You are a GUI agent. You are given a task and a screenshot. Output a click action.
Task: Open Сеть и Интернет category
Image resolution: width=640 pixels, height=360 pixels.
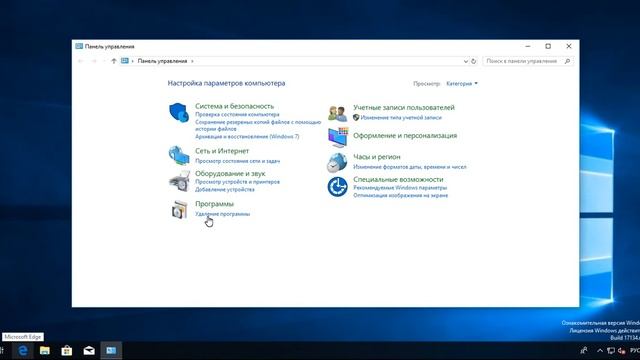222,151
